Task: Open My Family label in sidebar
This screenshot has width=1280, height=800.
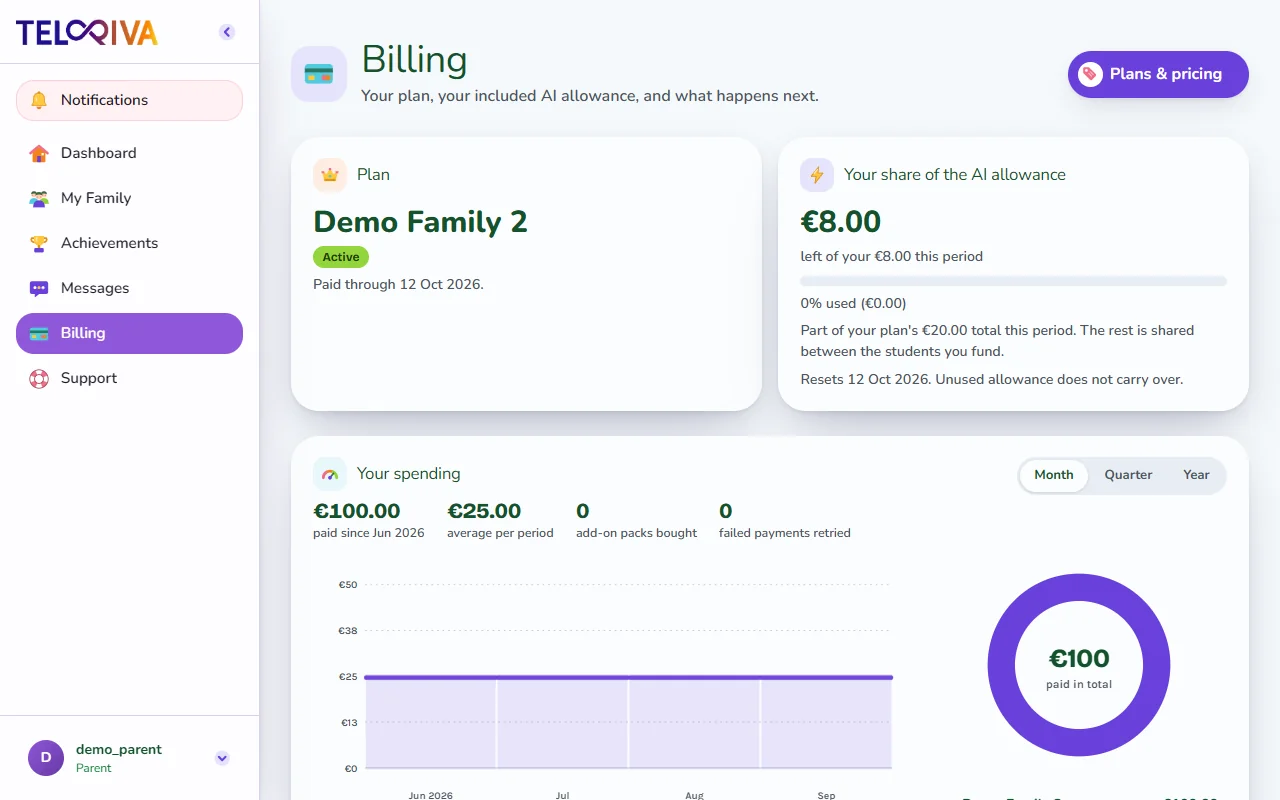Action: (96, 198)
